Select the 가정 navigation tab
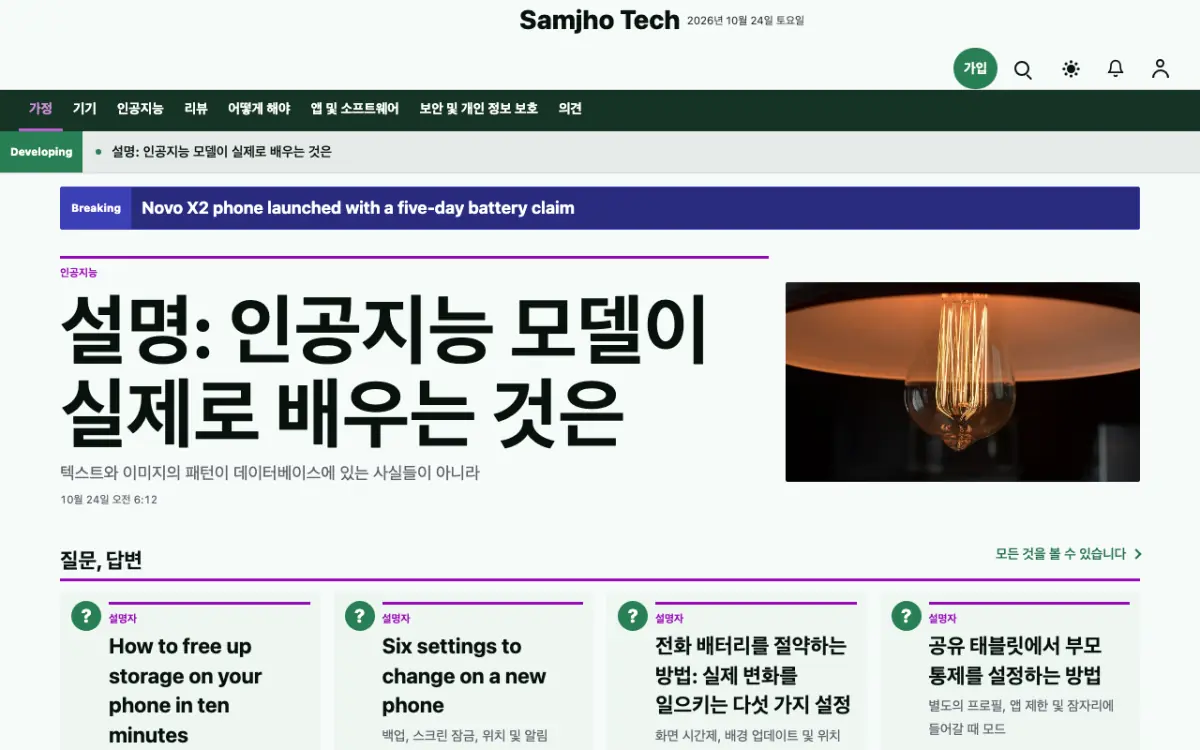 [x=40, y=109]
